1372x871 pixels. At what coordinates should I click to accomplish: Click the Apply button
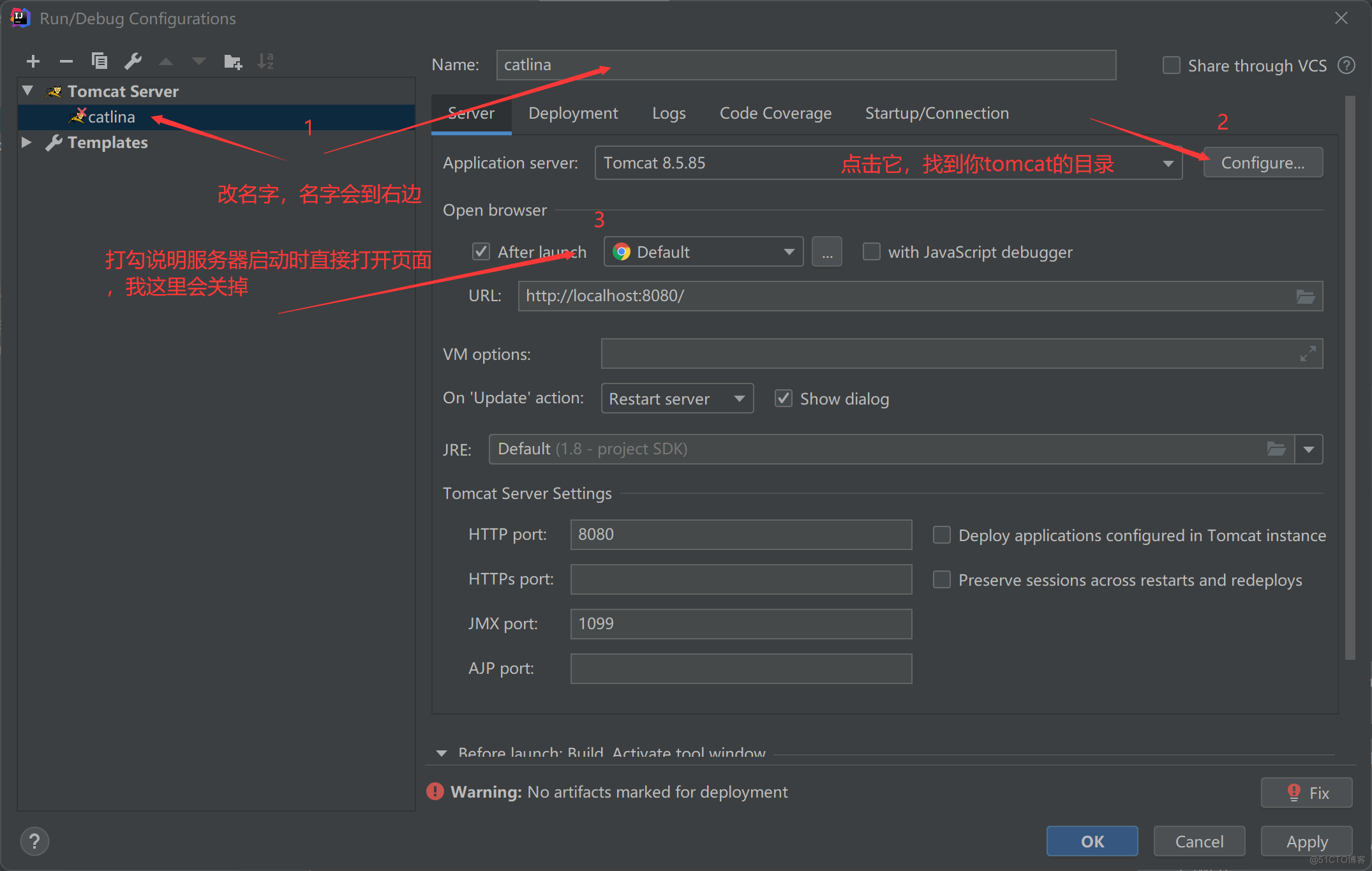pos(1306,841)
